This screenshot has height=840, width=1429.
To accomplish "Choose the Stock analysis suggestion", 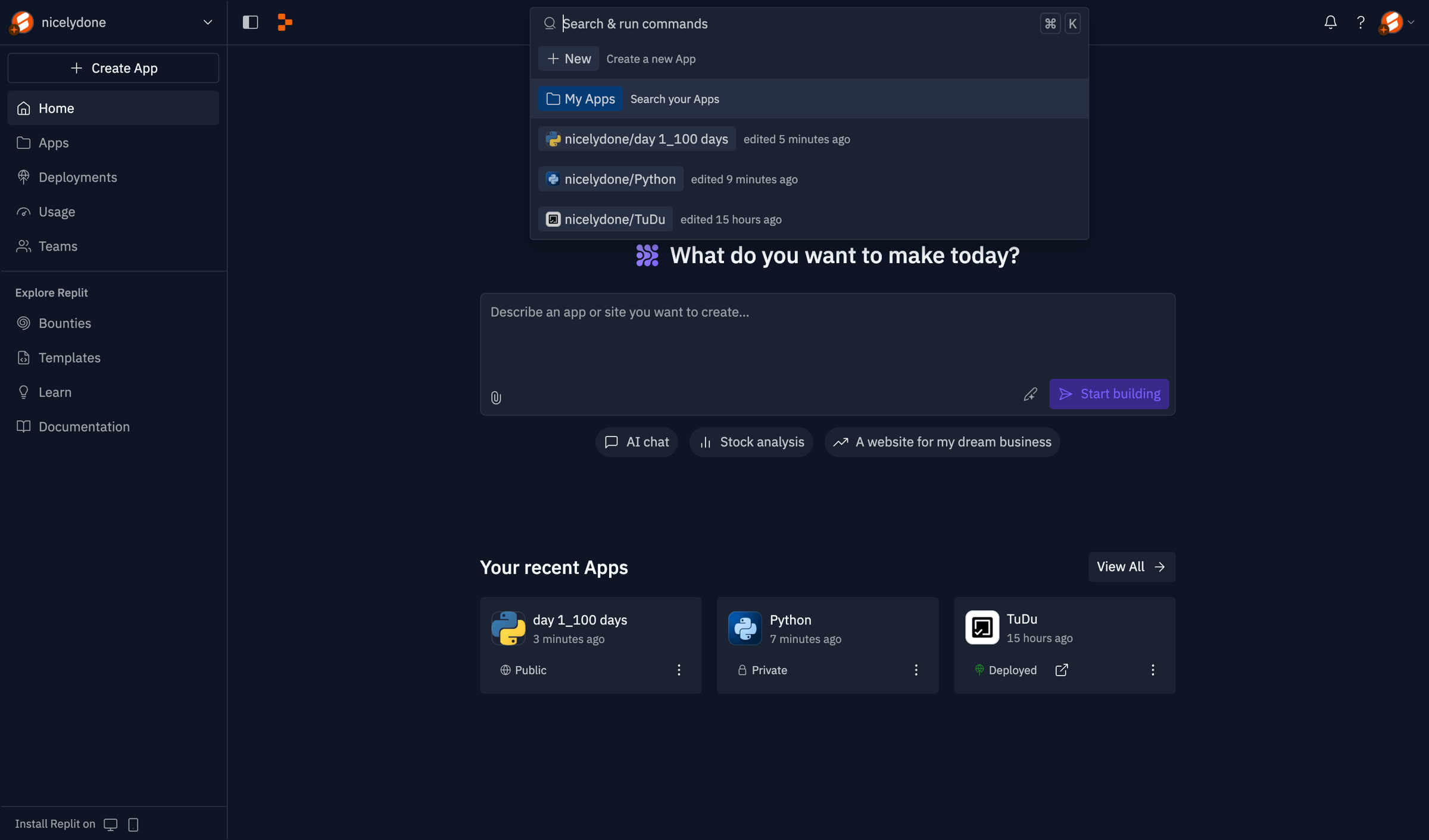I will tap(751, 442).
